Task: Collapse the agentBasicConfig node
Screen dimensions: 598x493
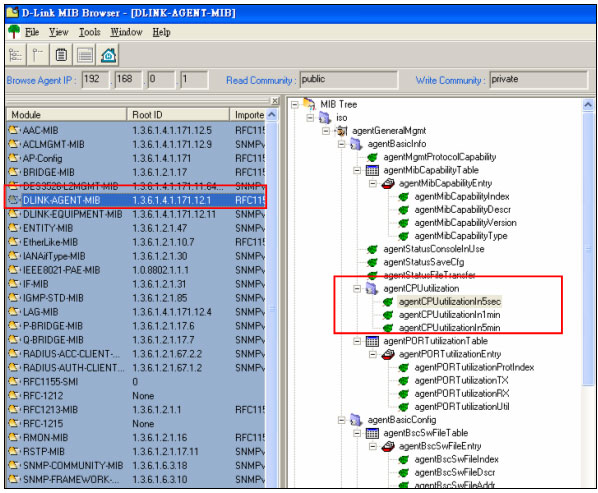Action: [x=342, y=420]
